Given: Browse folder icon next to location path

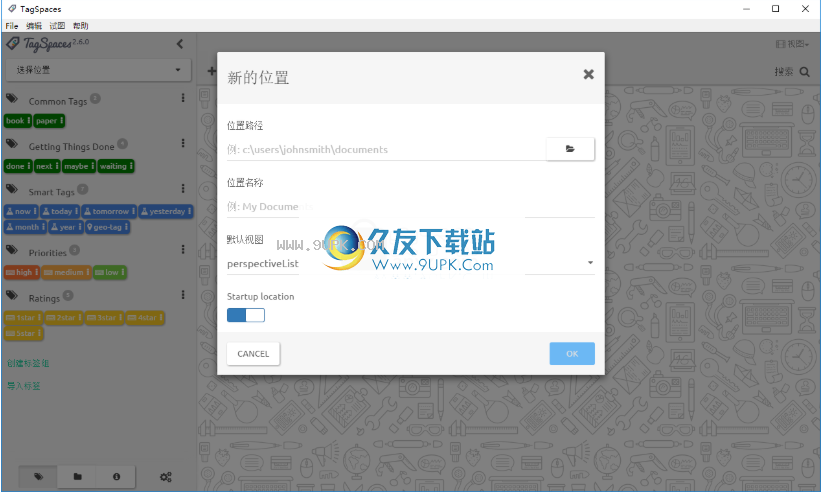Looking at the screenshot, I should 570,149.
